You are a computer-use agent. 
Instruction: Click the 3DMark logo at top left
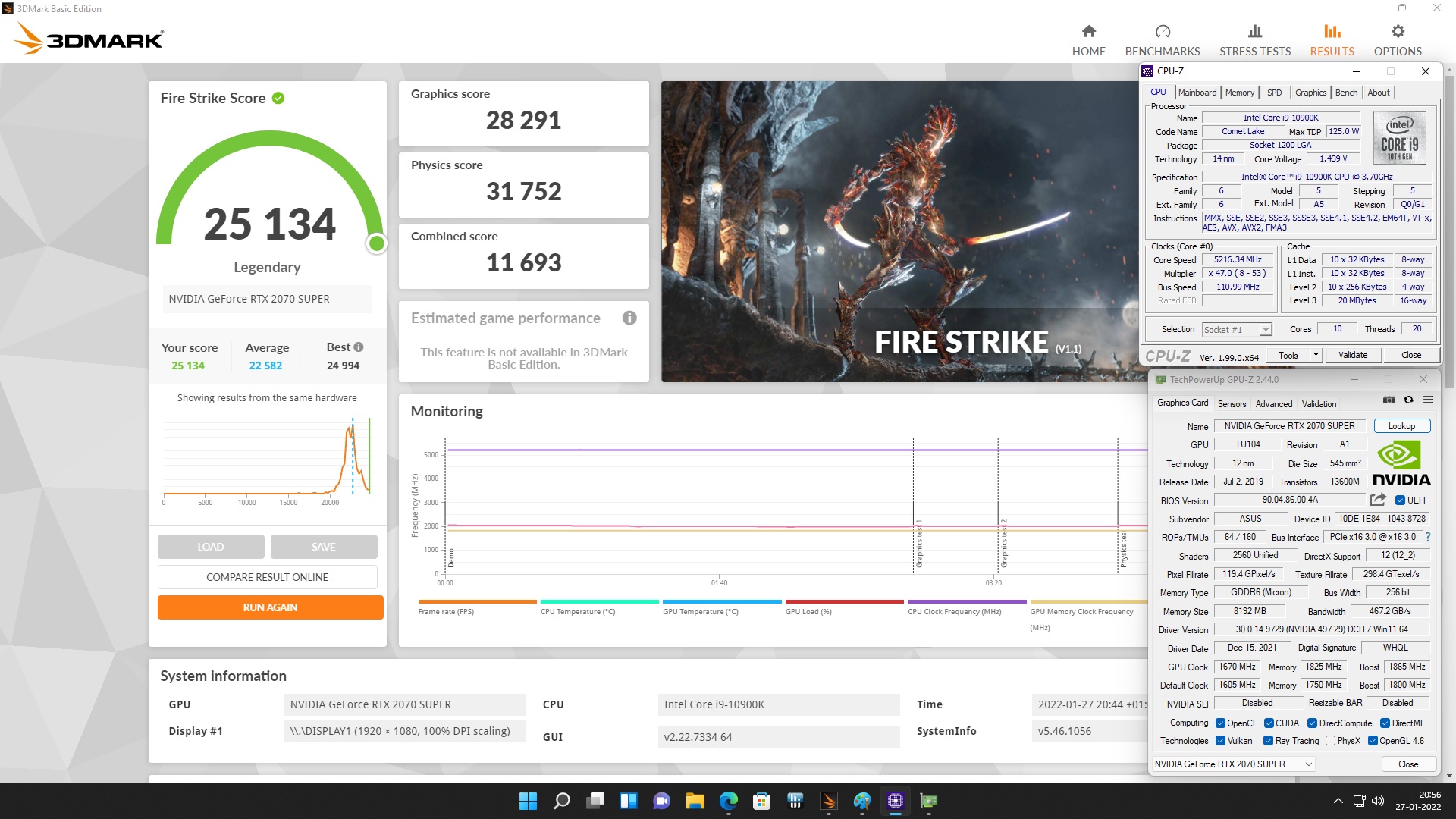(x=89, y=39)
